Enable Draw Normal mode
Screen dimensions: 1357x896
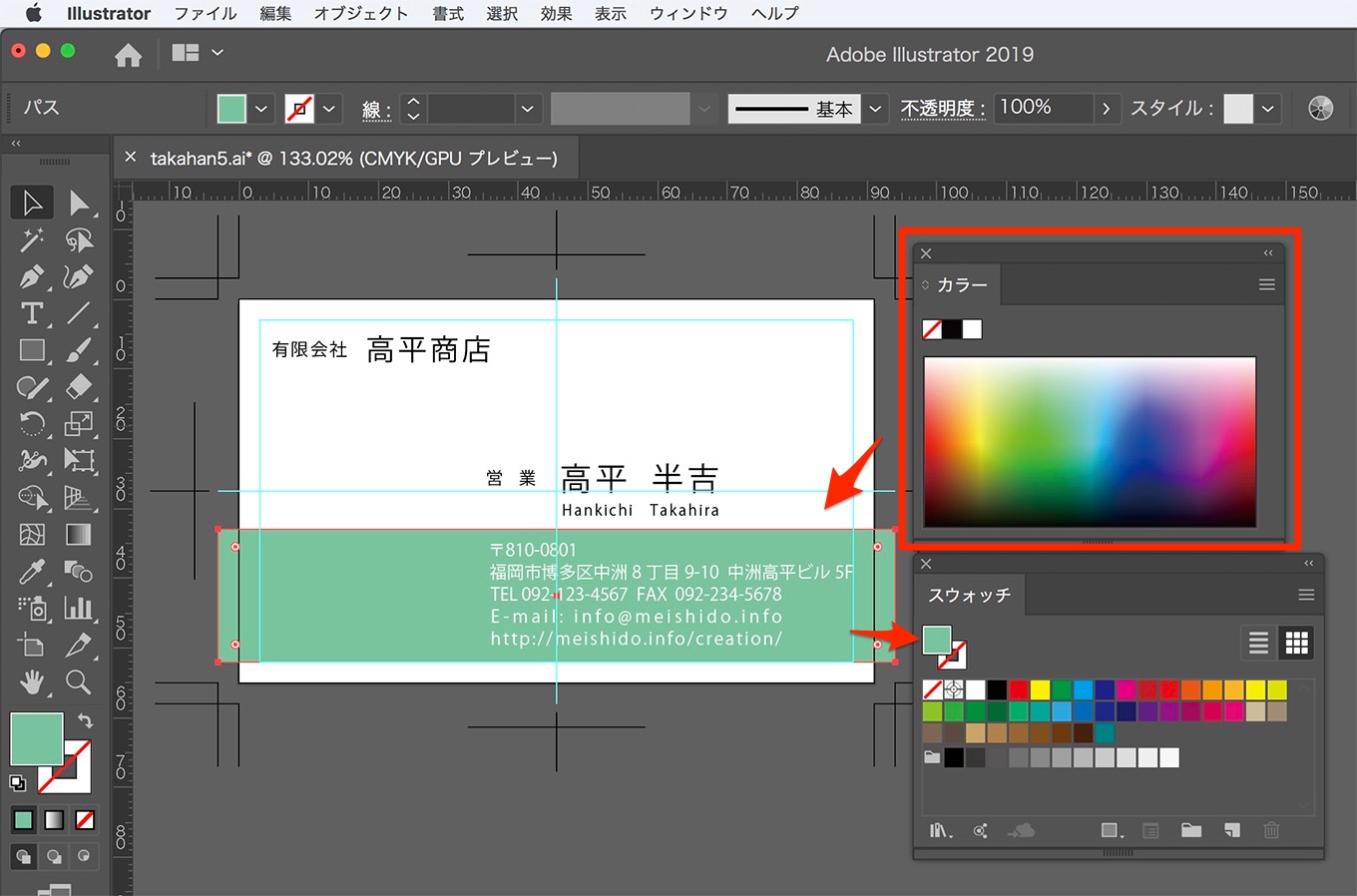tap(23, 856)
